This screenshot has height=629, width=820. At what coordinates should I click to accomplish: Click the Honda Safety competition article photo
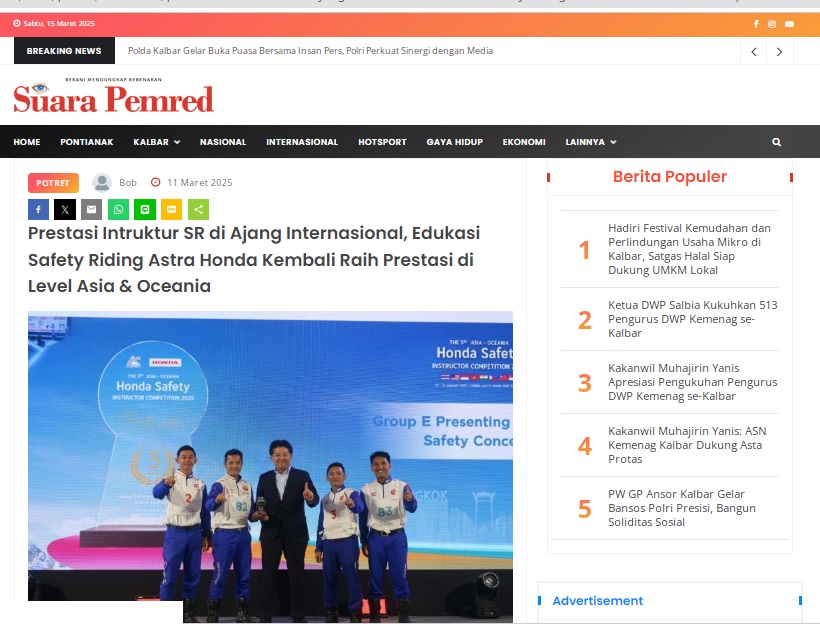click(270, 467)
